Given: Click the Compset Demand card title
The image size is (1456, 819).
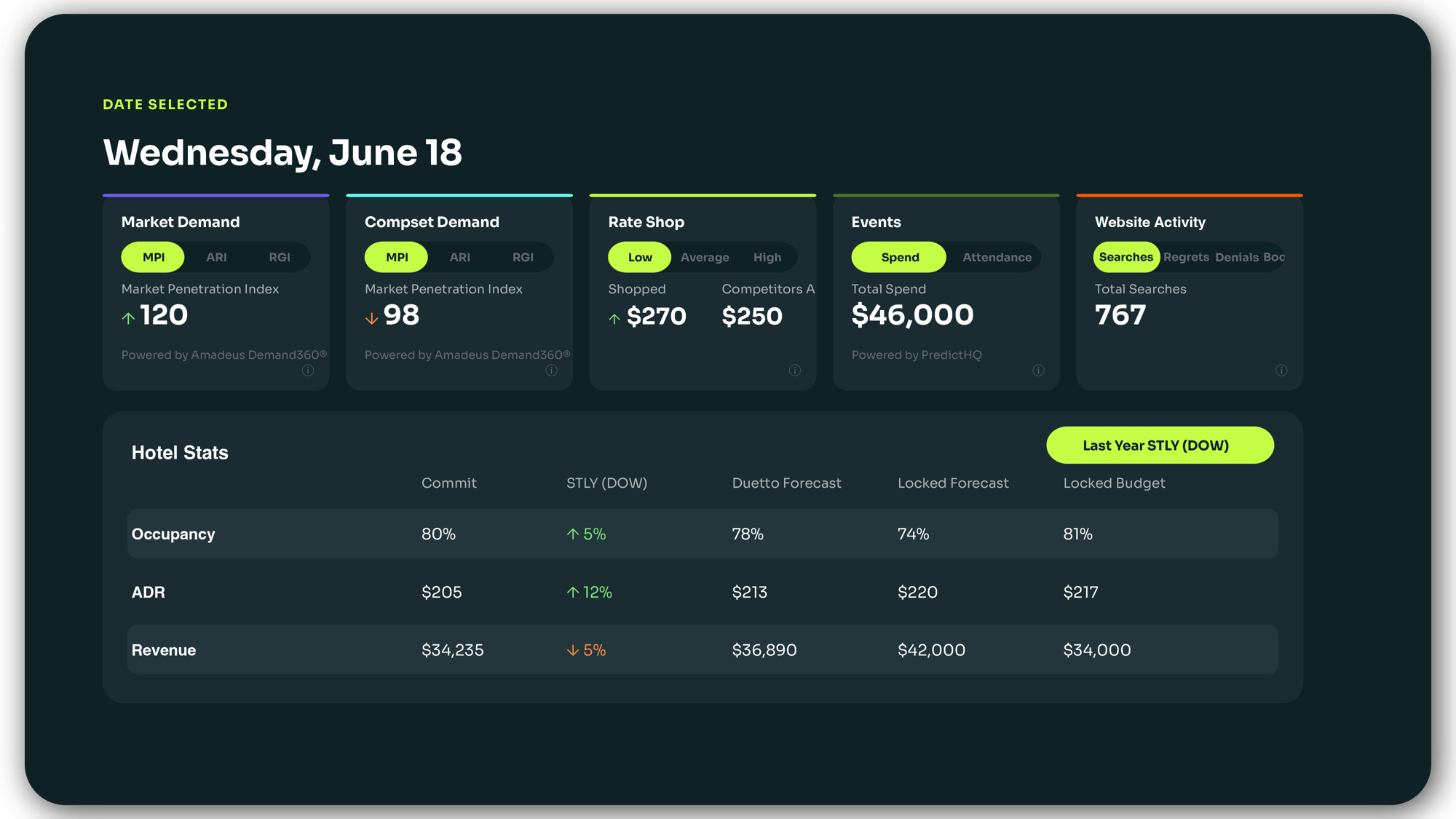Looking at the screenshot, I should tap(432, 222).
